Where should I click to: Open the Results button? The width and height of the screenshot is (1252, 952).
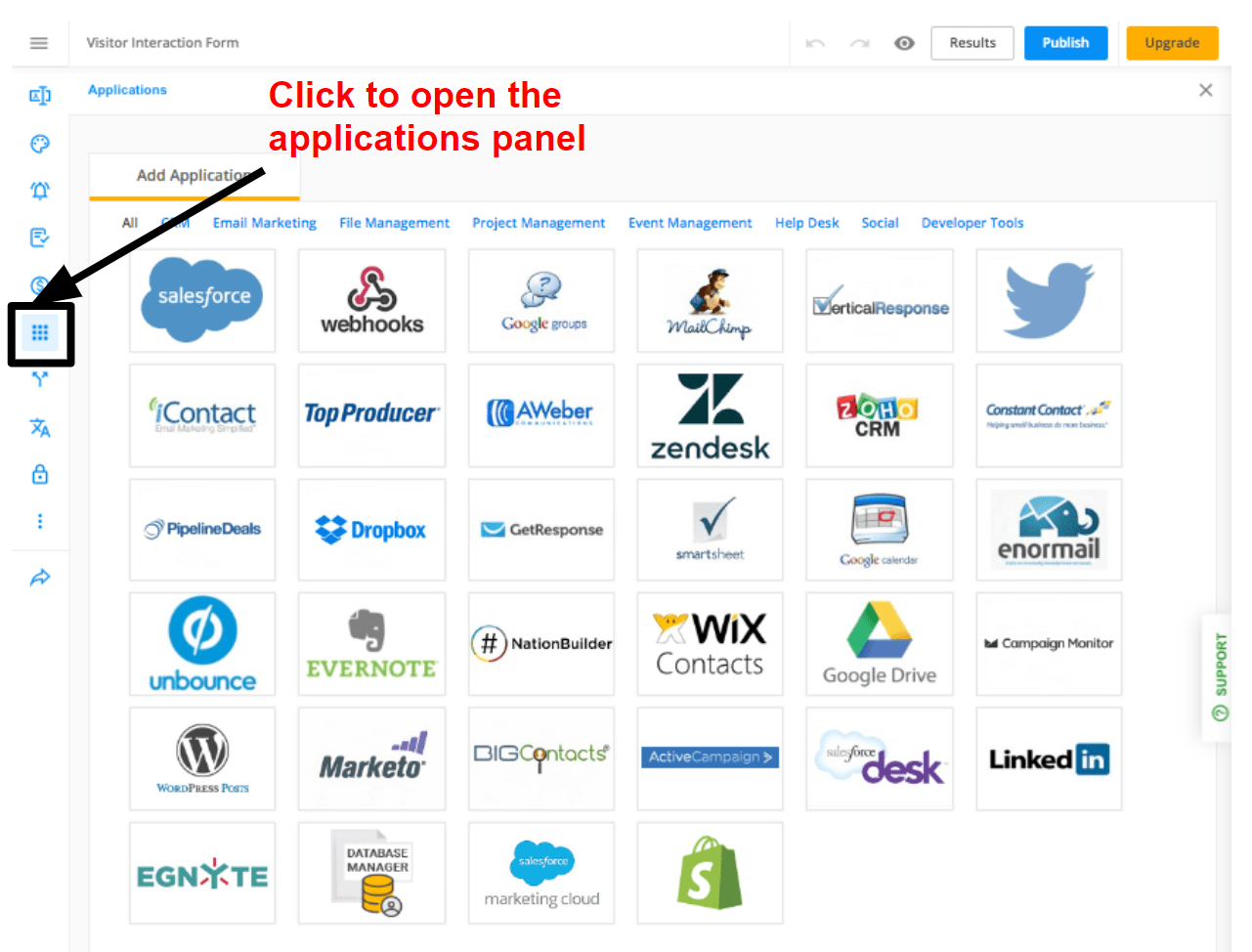(x=971, y=43)
